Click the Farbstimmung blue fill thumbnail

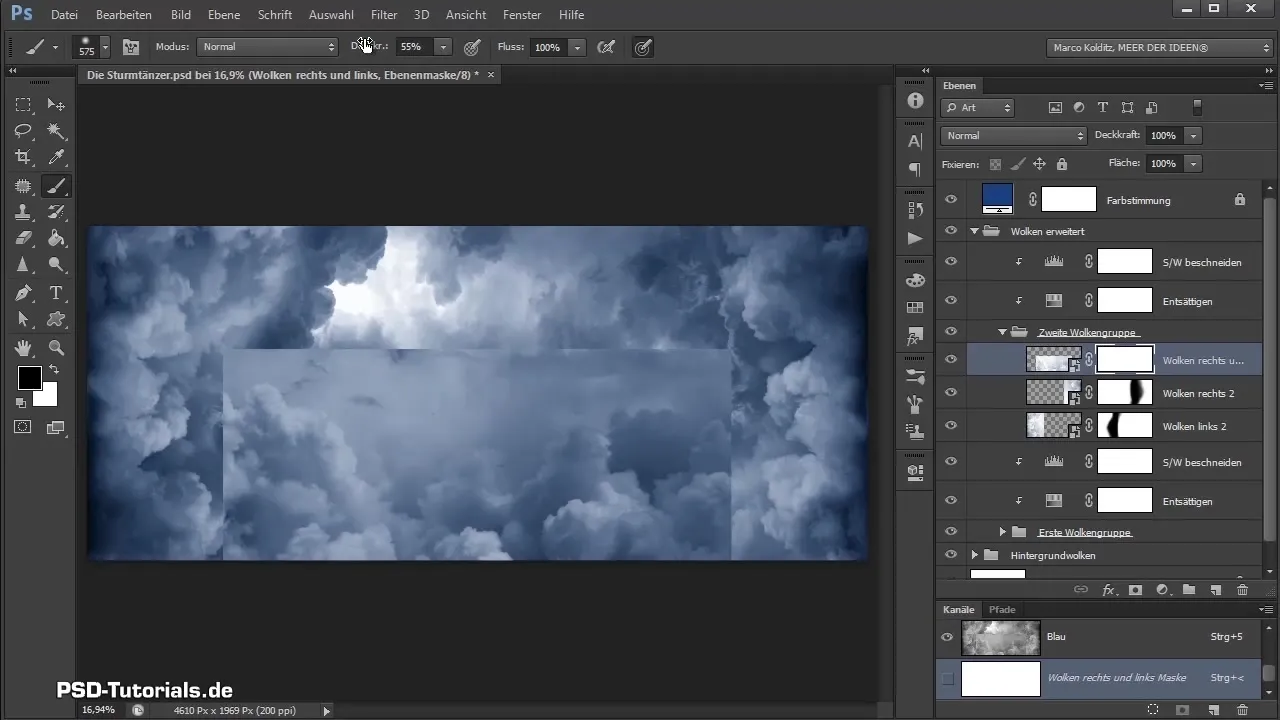pyautogui.click(x=998, y=198)
